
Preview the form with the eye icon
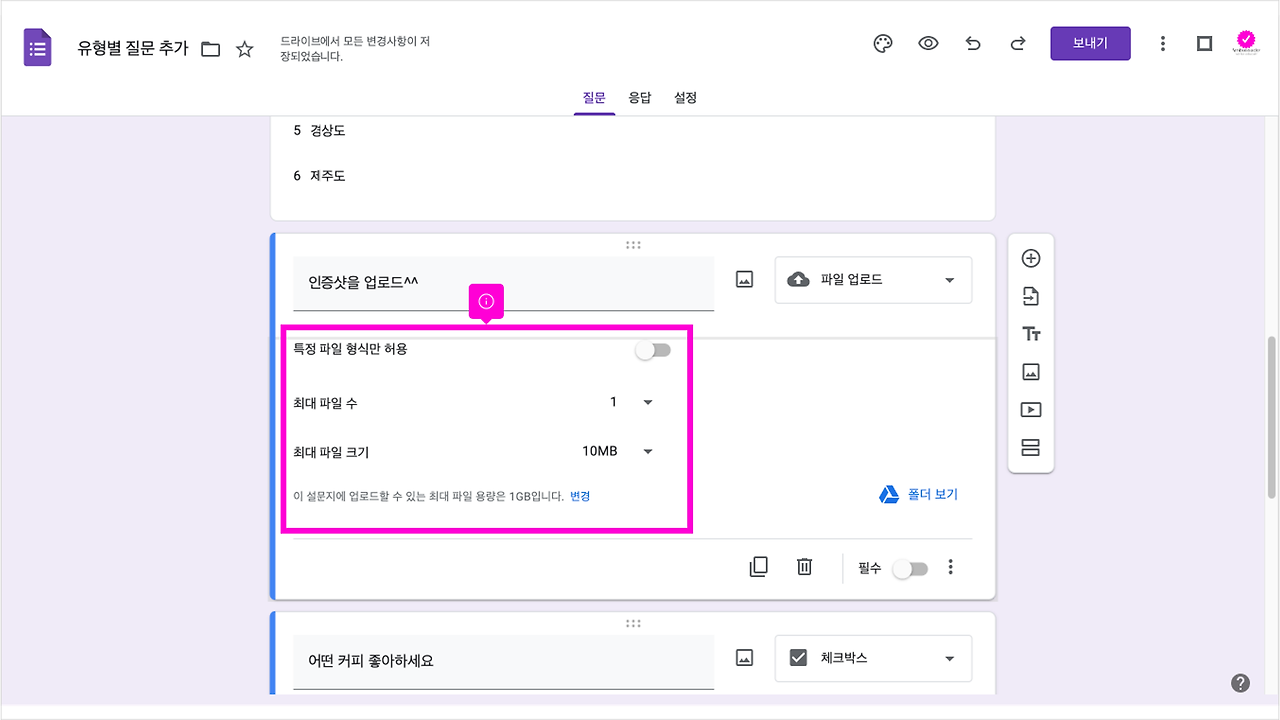(928, 43)
